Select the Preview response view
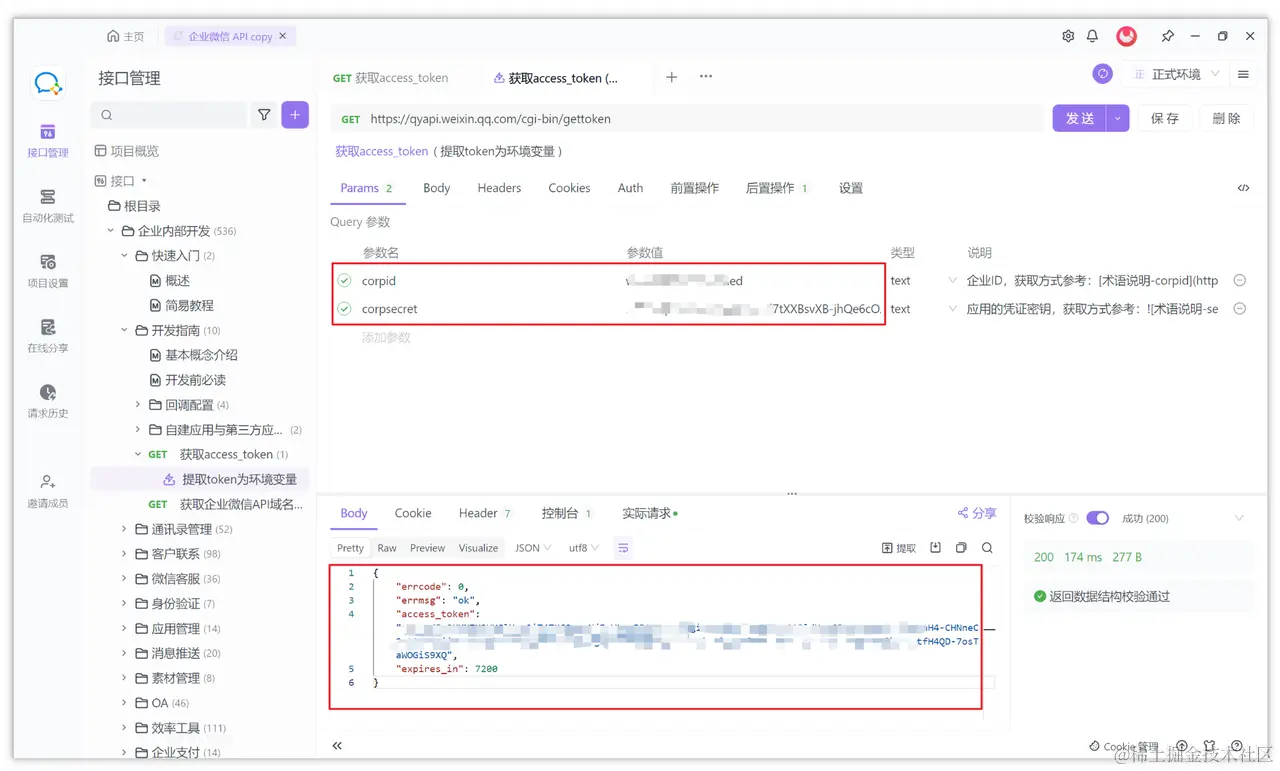Image resolution: width=1280 pixels, height=771 pixels. coord(427,548)
